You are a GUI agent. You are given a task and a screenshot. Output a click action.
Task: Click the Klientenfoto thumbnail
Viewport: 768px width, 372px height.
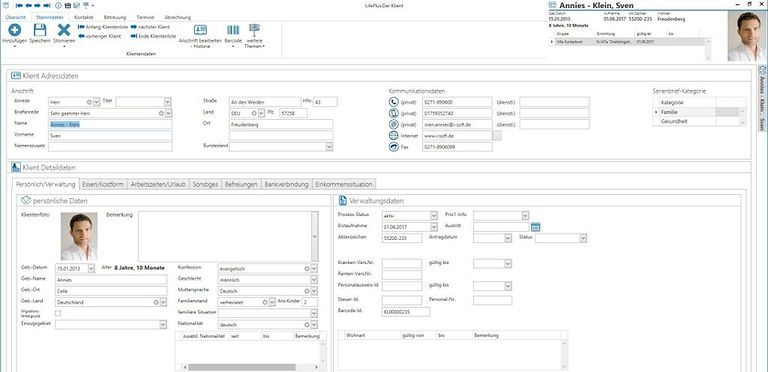[x=79, y=236]
